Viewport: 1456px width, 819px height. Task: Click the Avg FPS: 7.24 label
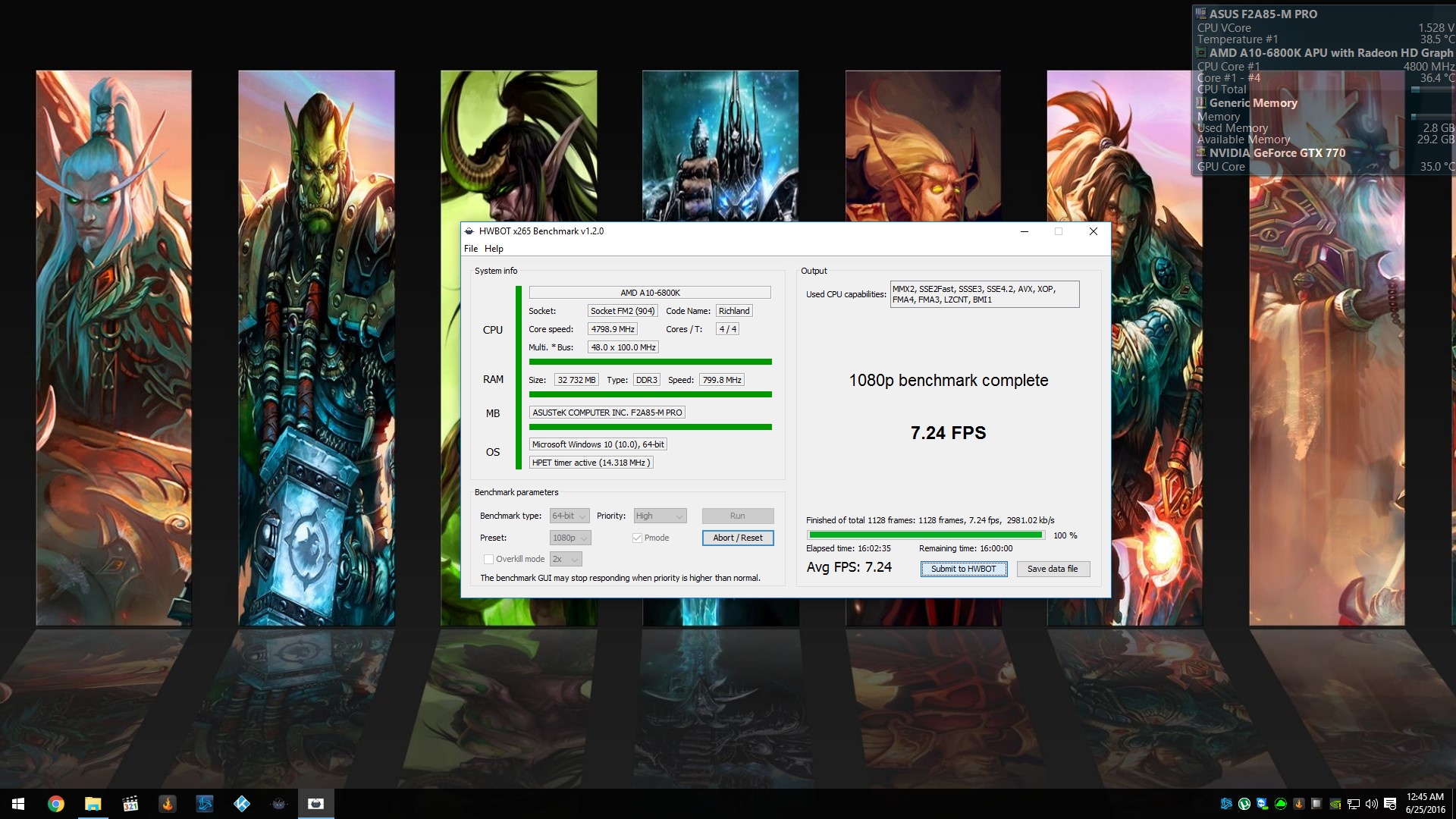(849, 567)
